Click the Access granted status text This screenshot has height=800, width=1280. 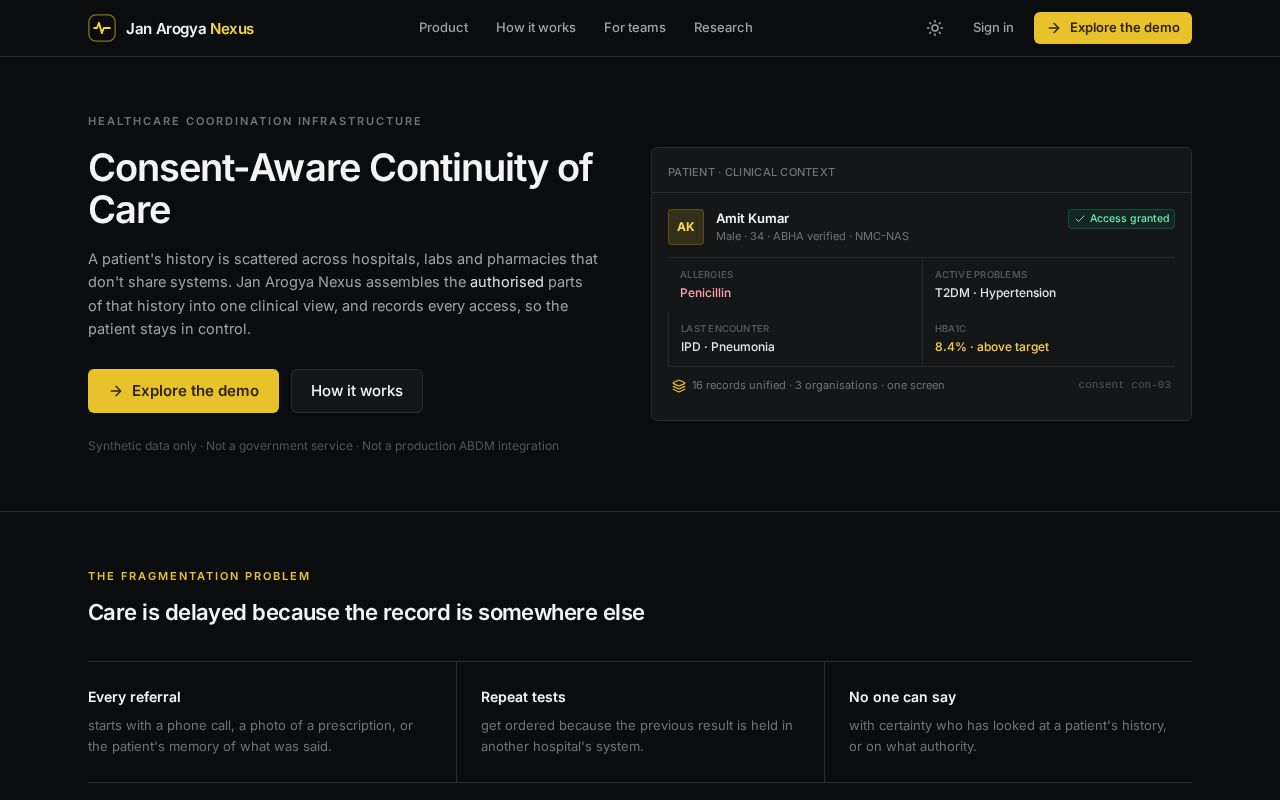tap(1130, 219)
